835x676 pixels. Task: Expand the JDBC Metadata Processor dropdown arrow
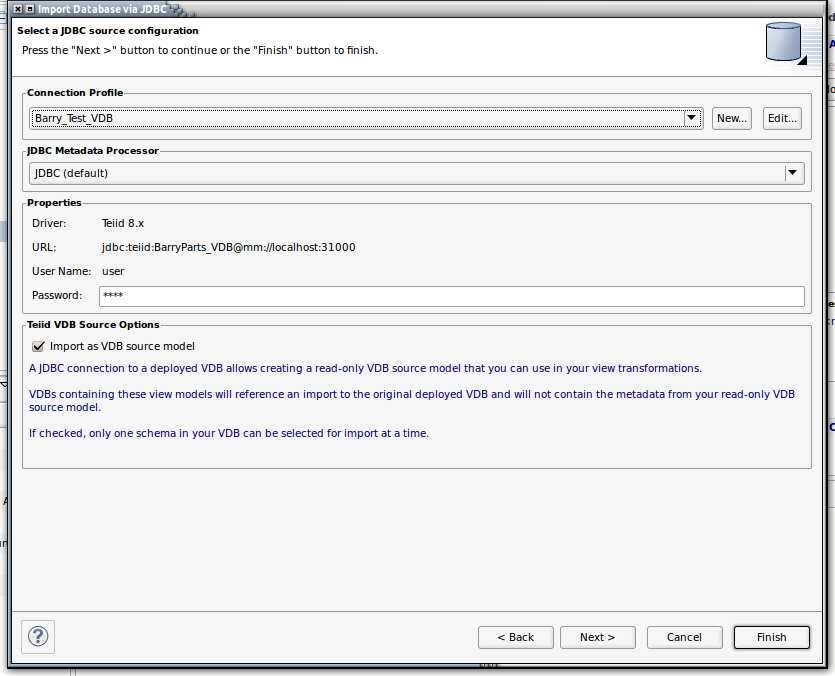[x=792, y=173]
